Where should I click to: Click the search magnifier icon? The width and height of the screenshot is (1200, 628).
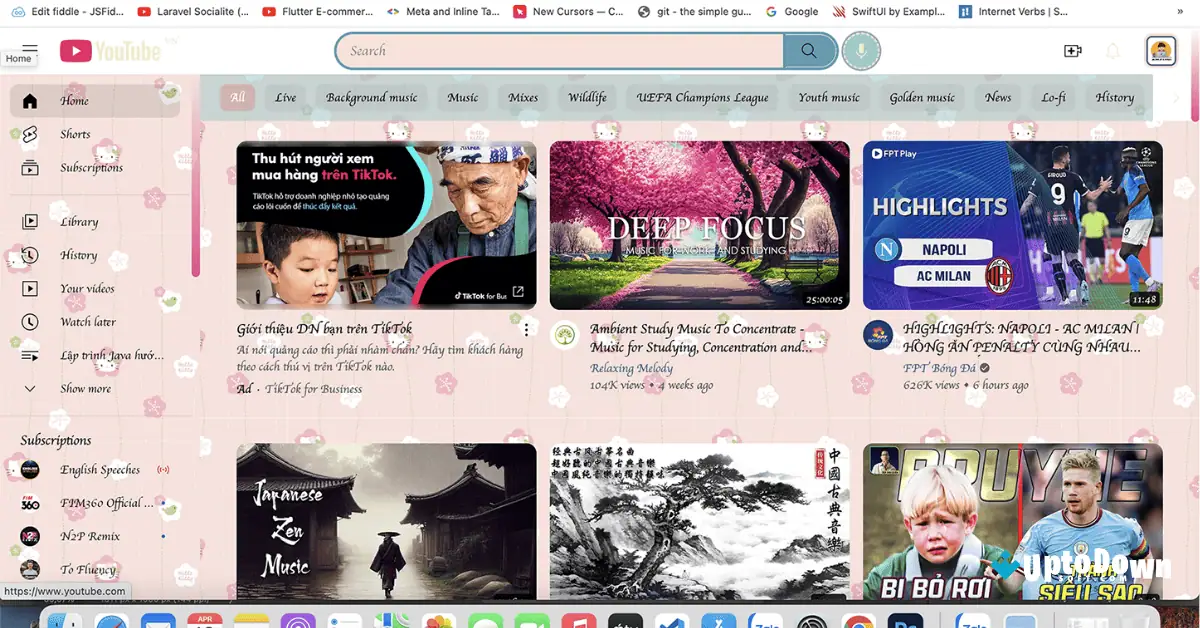[810, 50]
